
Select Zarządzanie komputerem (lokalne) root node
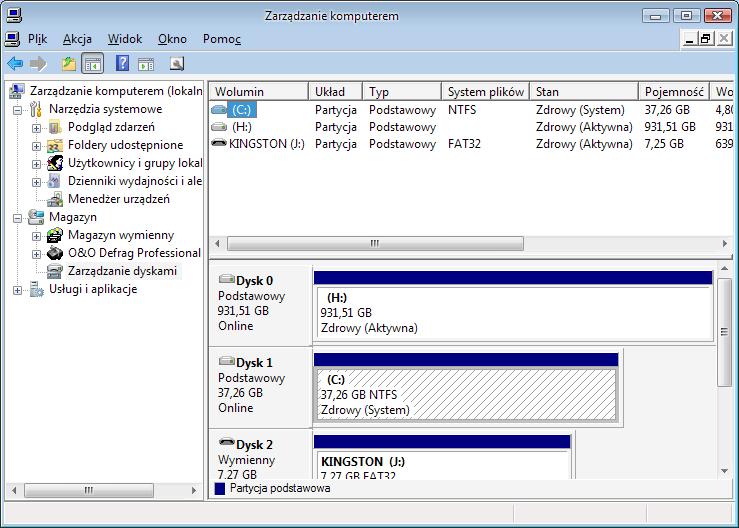point(116,91)
